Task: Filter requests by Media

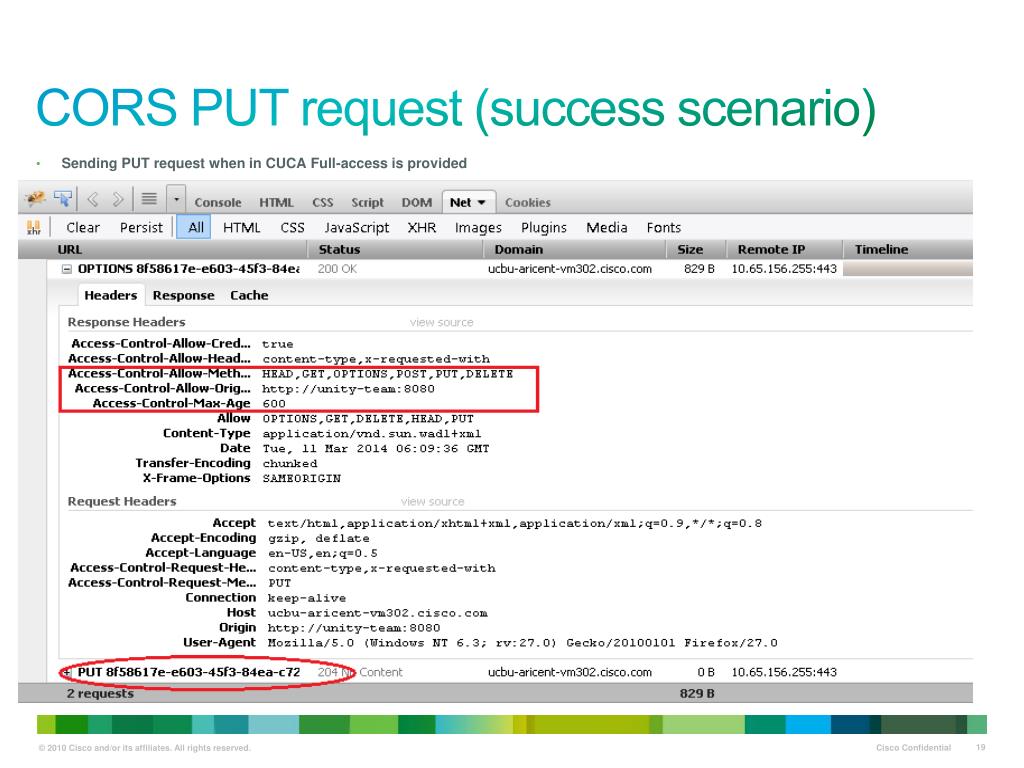Action: [x=607, y=227]
